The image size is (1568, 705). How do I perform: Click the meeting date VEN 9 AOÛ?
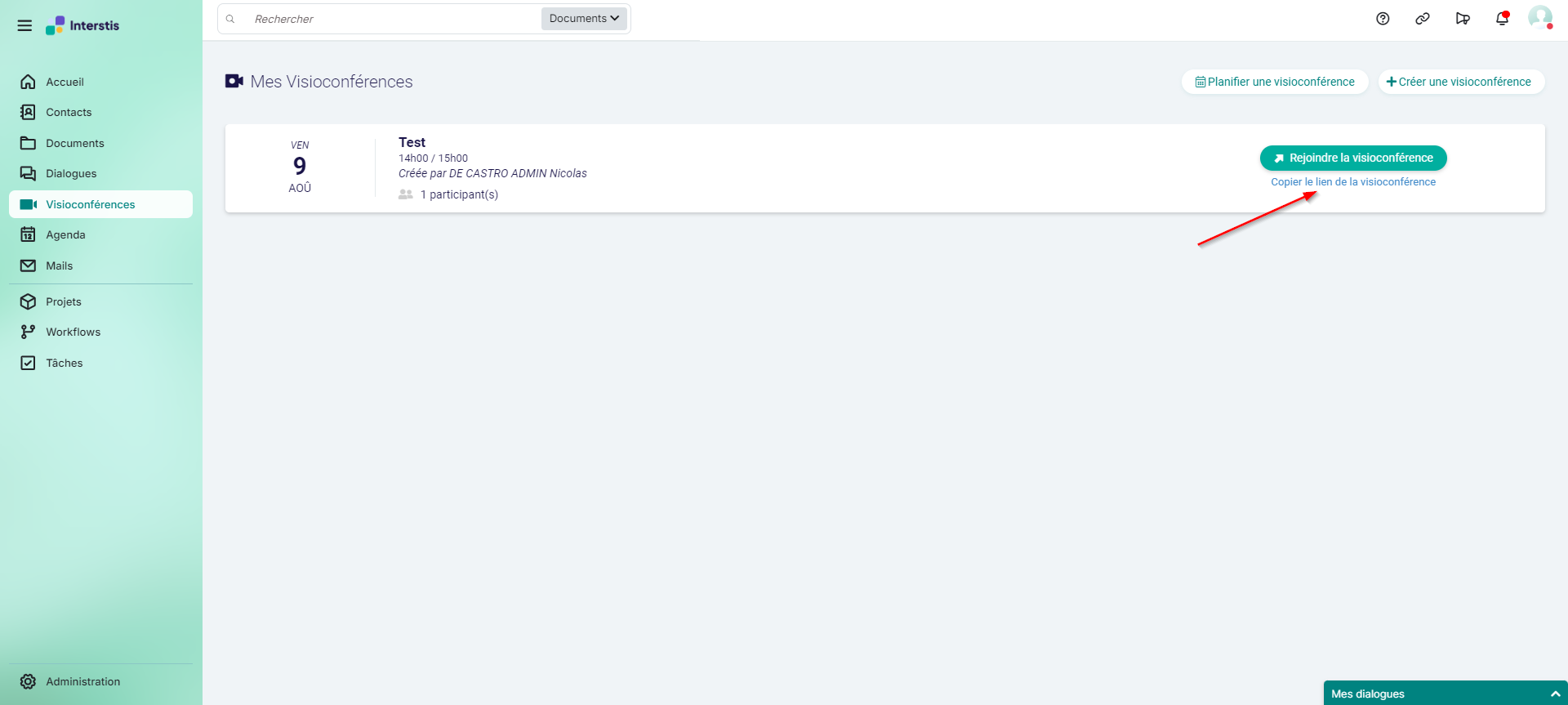point(300,167)
